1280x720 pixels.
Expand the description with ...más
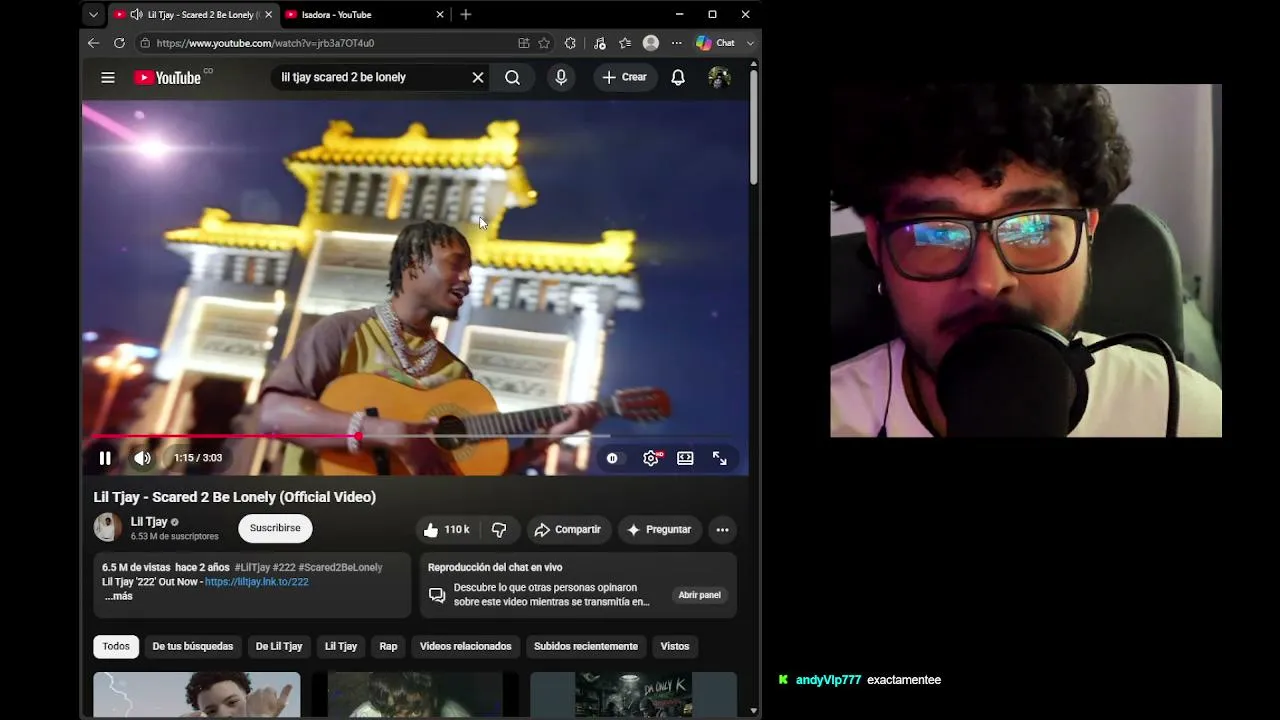click(x=118, y=596)
